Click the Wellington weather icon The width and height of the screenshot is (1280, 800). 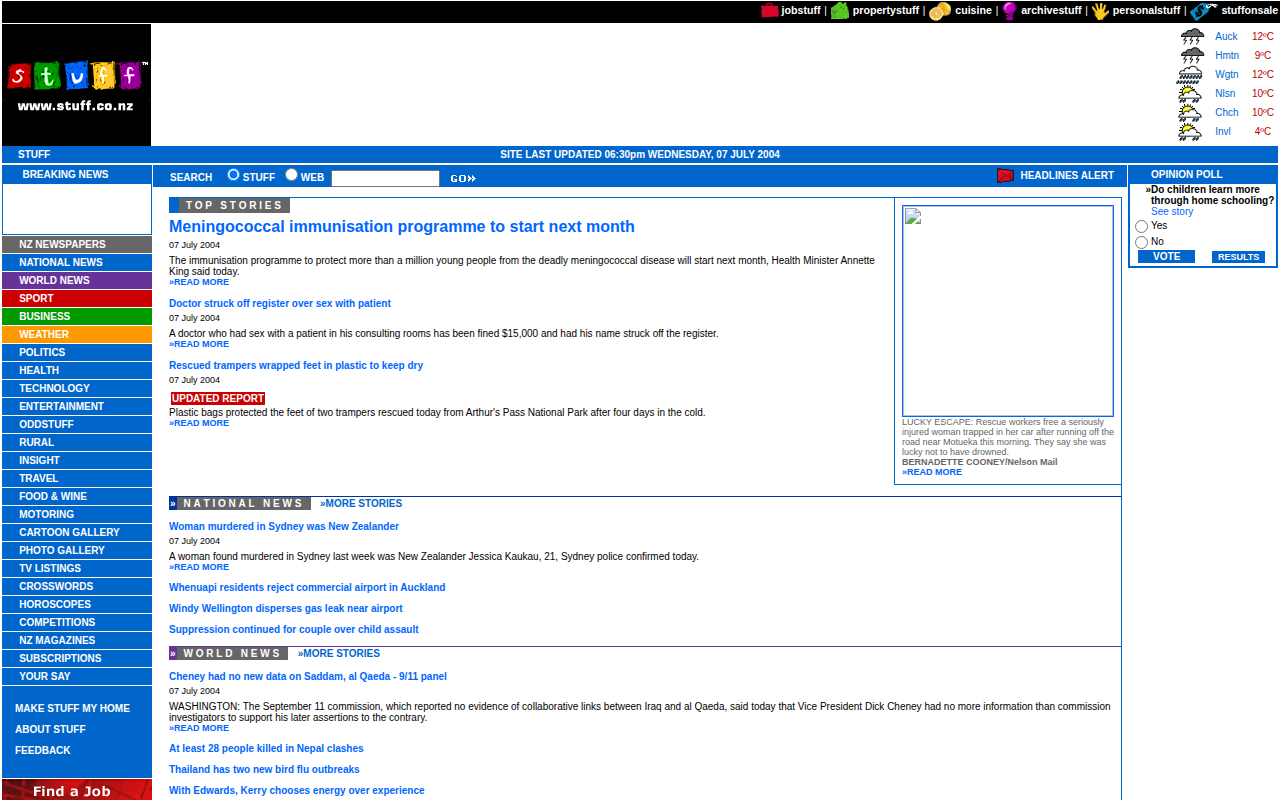pyautogui.click(x=1191, y=74)
